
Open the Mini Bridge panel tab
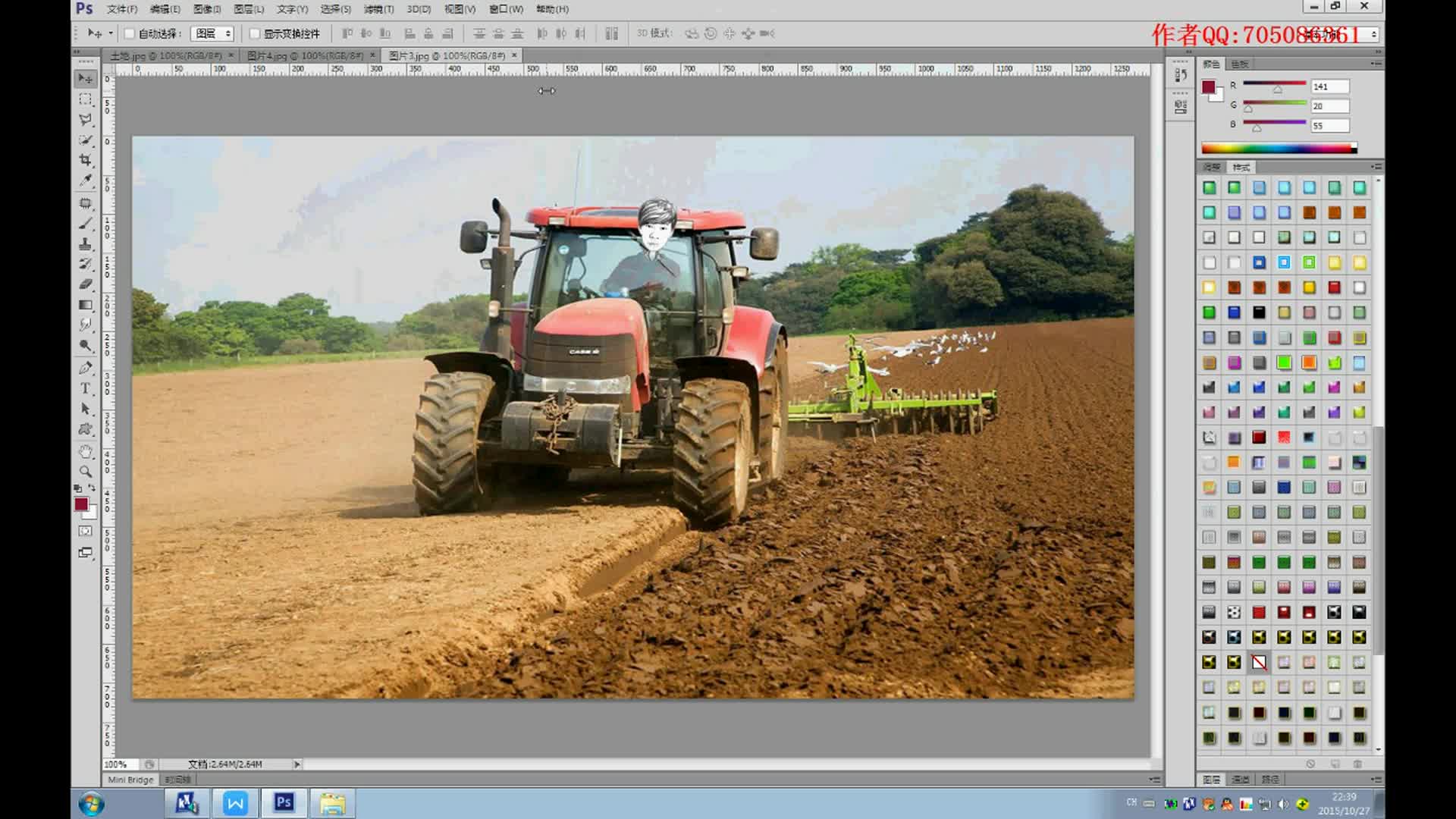click(130, 780)
